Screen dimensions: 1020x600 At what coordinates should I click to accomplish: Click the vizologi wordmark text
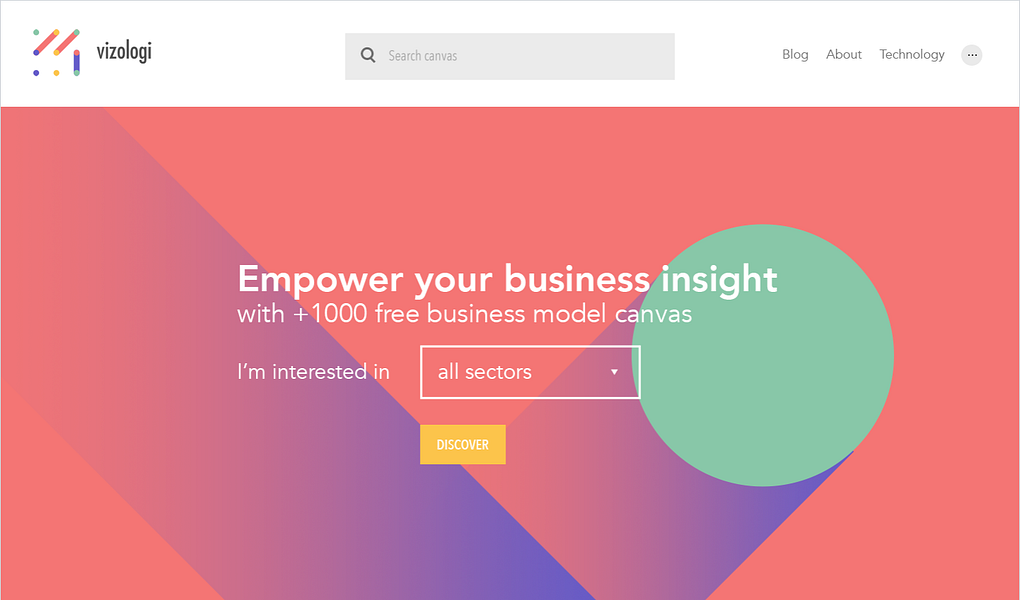tap(124, 51)
